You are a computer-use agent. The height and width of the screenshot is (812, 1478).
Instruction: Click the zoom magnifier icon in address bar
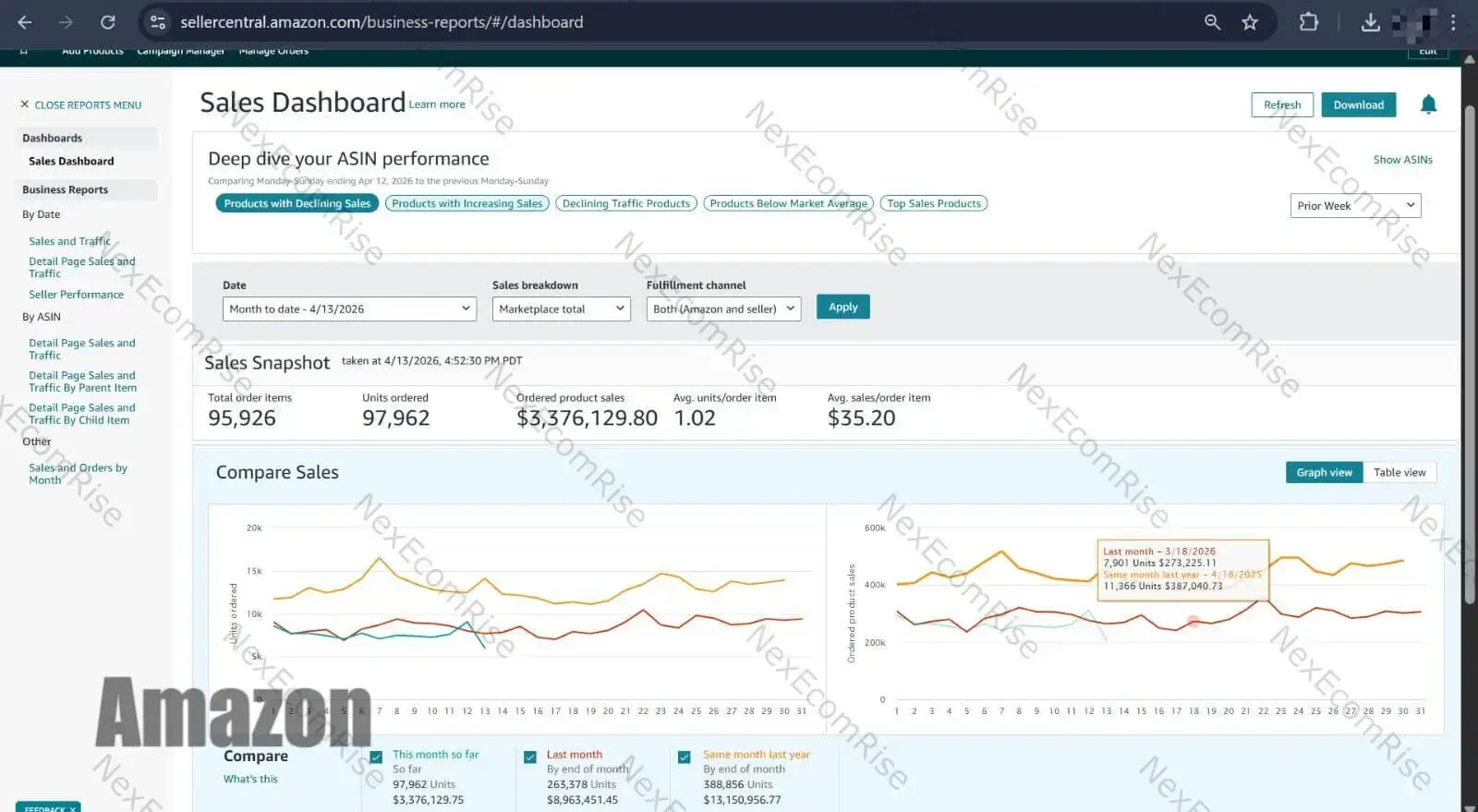pos(1212,22)
